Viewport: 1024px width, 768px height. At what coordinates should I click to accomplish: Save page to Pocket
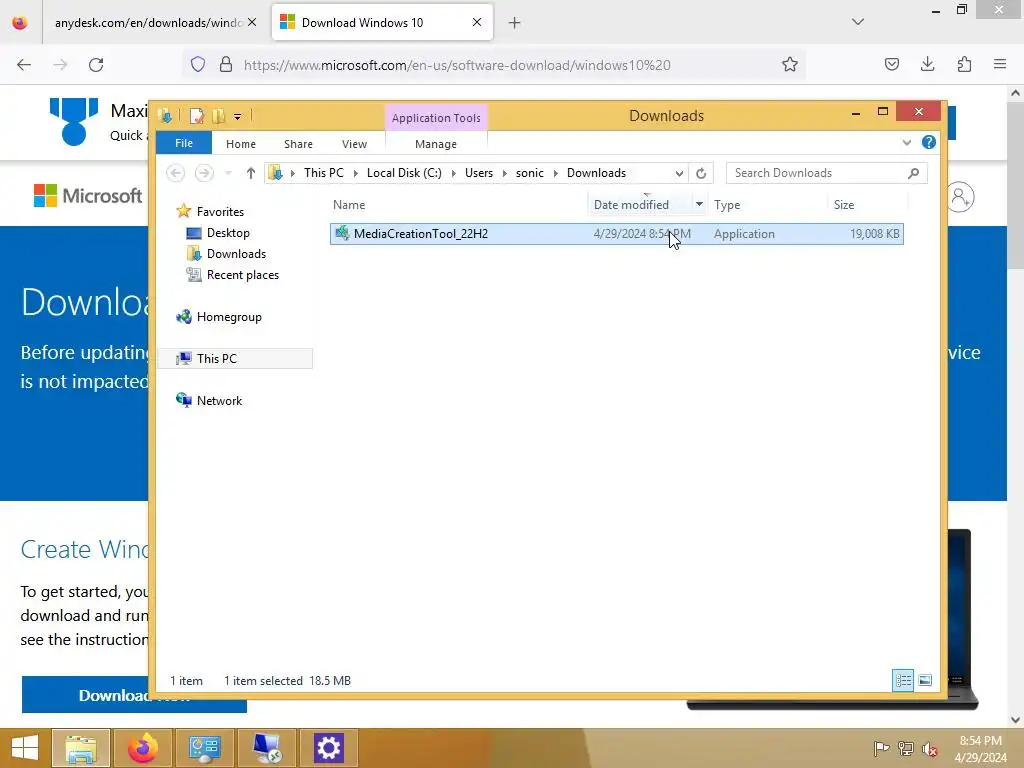pos(891,64)
